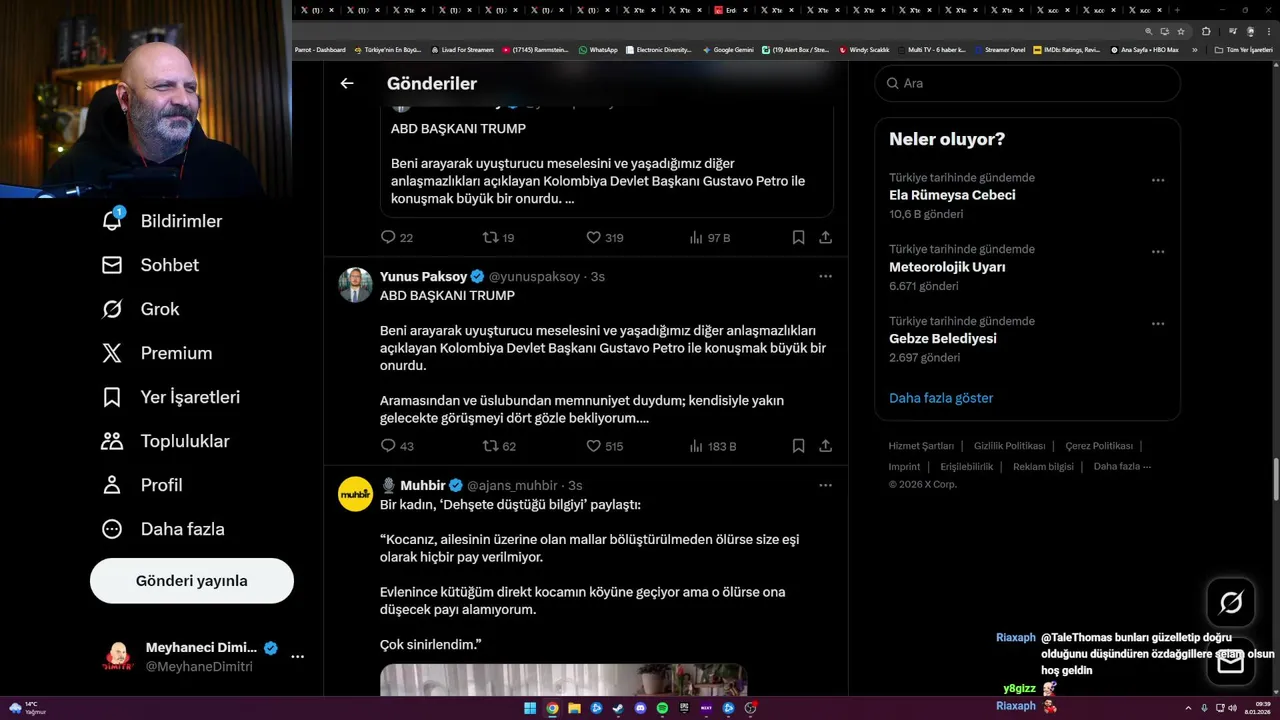The width and height of the screenshot is (1280, 720).
Task: Open WhatsApp bookmark in bookmarks bar
Action: tap(597, 50)
